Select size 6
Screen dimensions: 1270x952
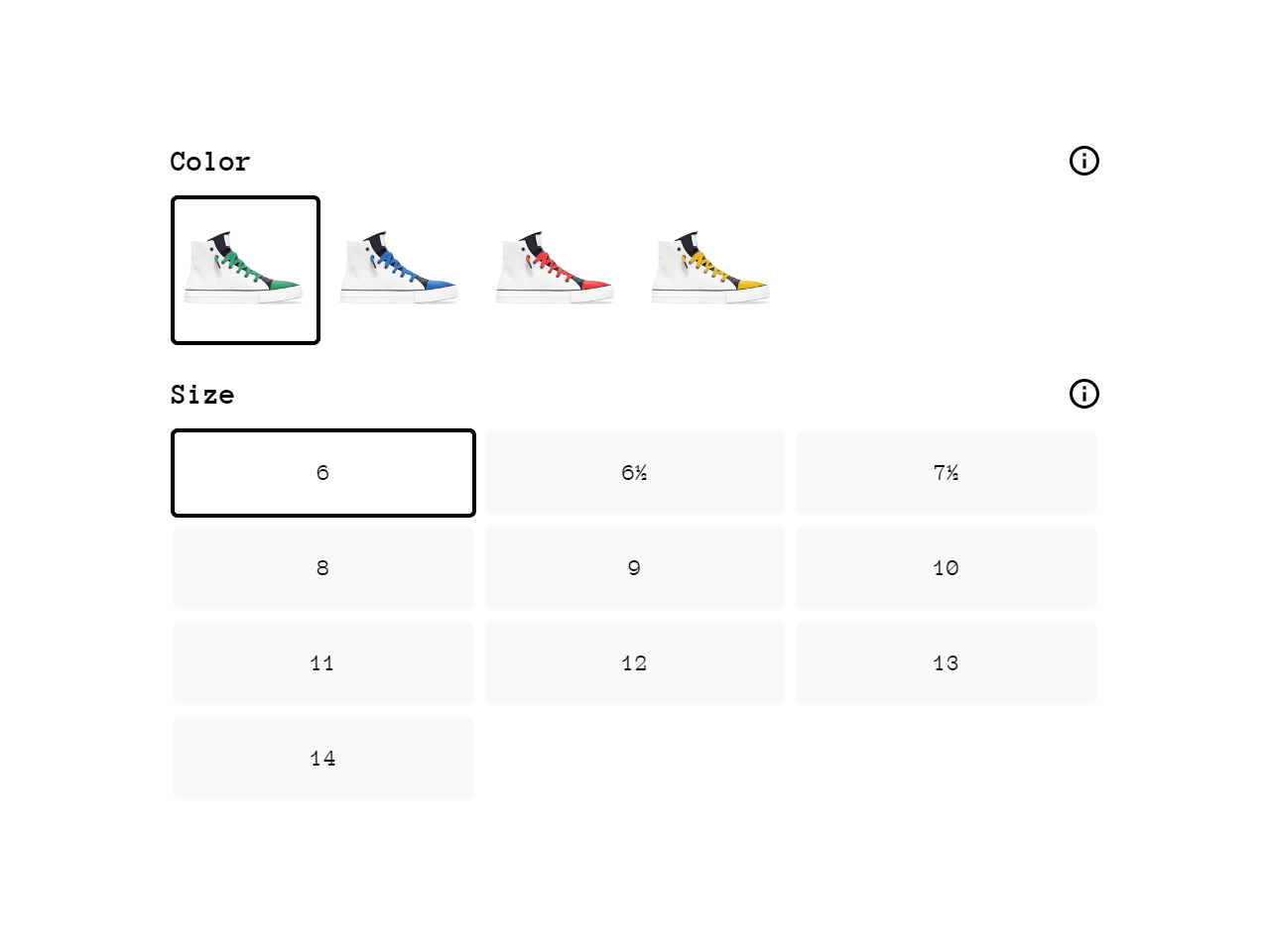coord(323,473)
